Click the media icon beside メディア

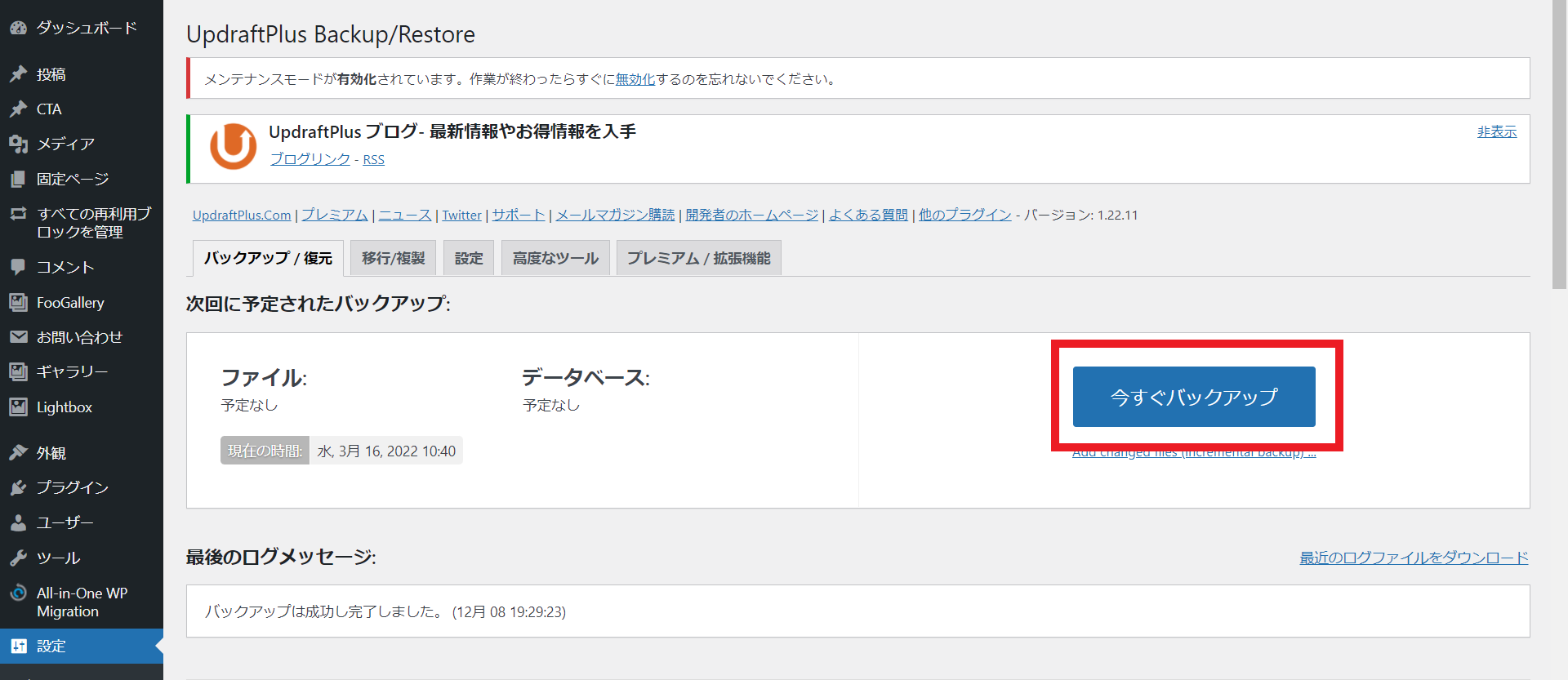[19, 144]
